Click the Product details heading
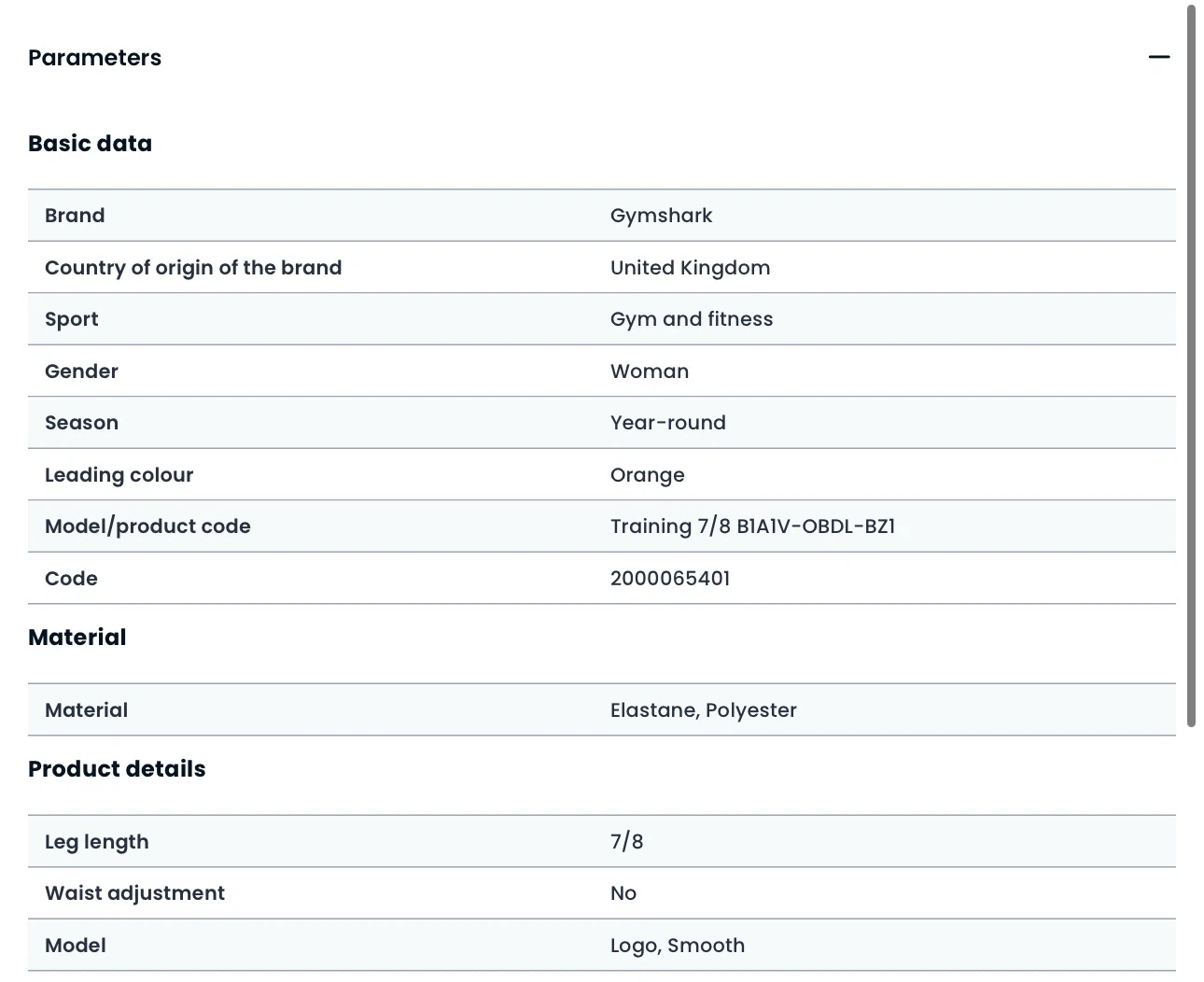Screen dimensions: 1204x982 tap(117, 769)
